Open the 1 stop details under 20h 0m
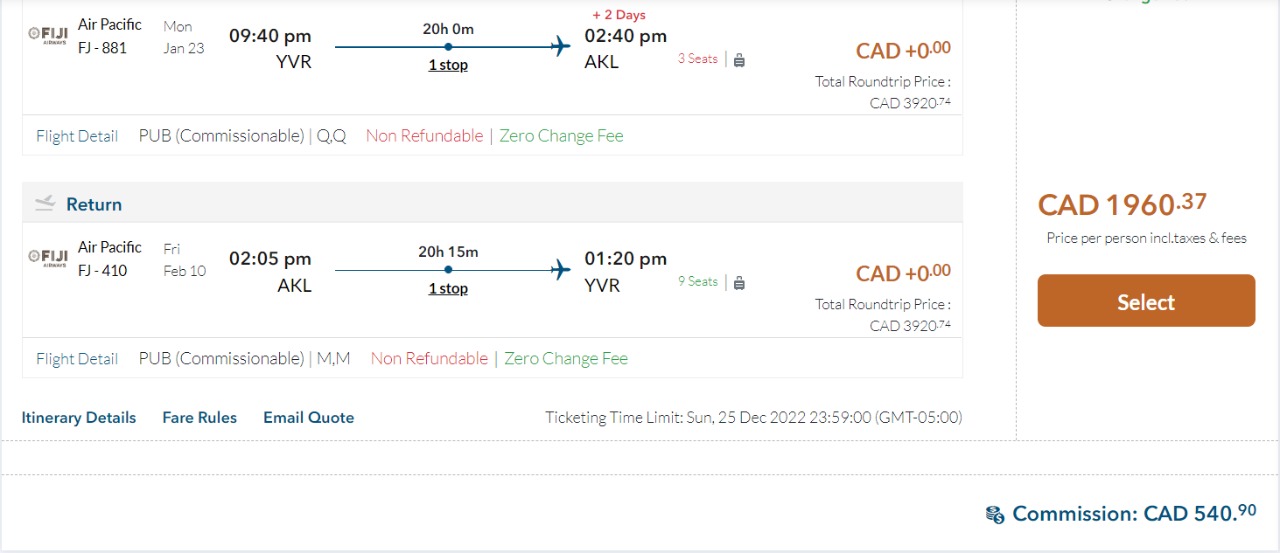The image size is (1280, 553). 448,65
